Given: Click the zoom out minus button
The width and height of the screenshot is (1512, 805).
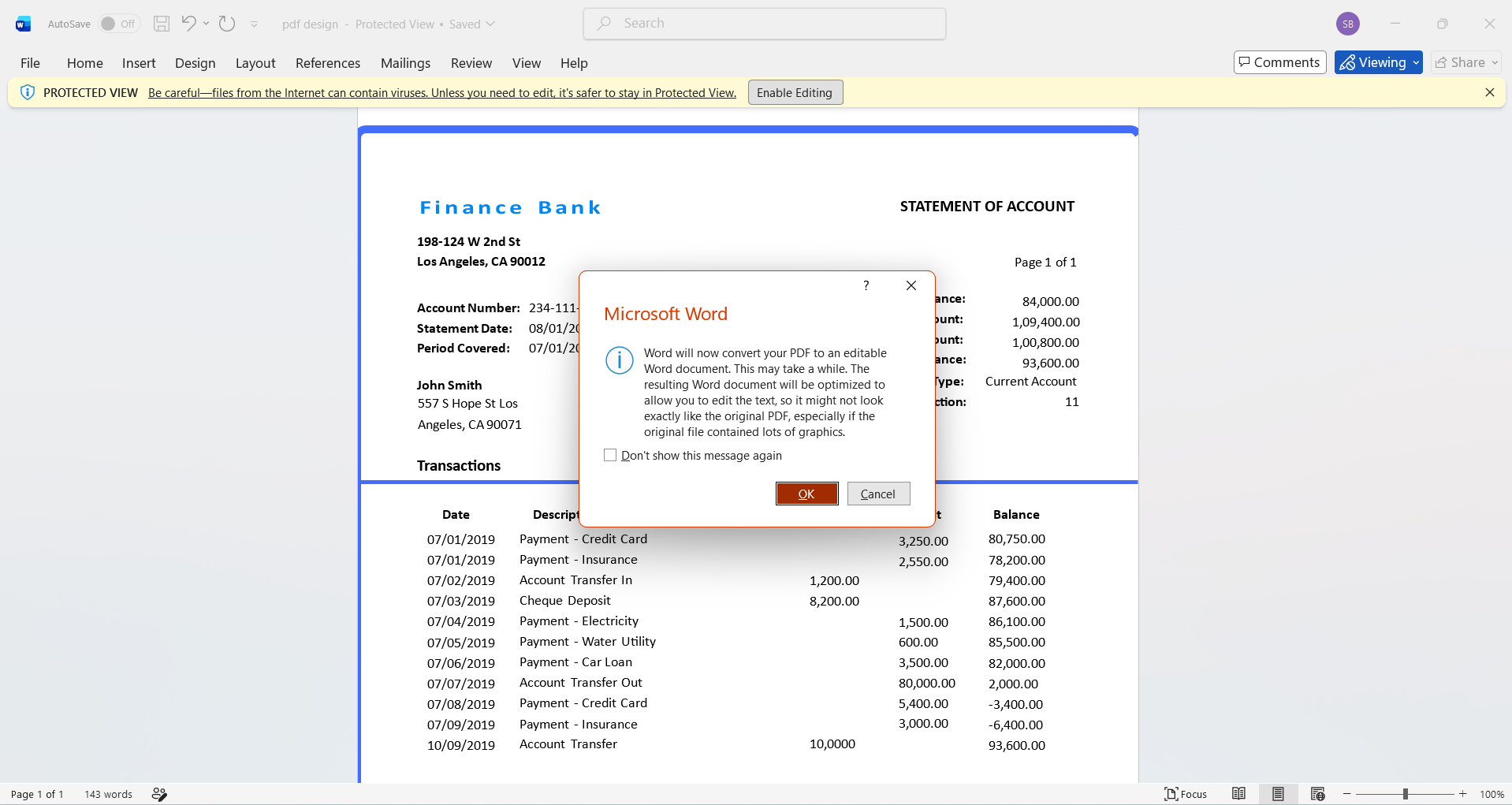Looking at the screenshot, I should (1347, 794).
